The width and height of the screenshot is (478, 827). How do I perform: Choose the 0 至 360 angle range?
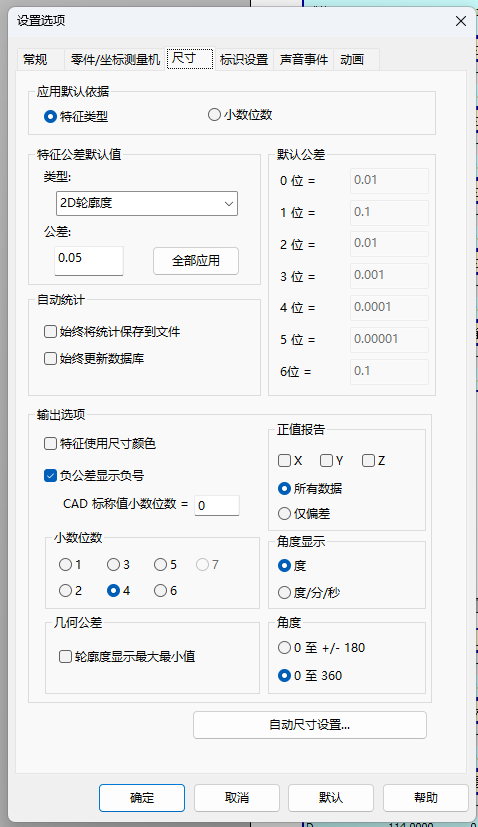[310, 676]
